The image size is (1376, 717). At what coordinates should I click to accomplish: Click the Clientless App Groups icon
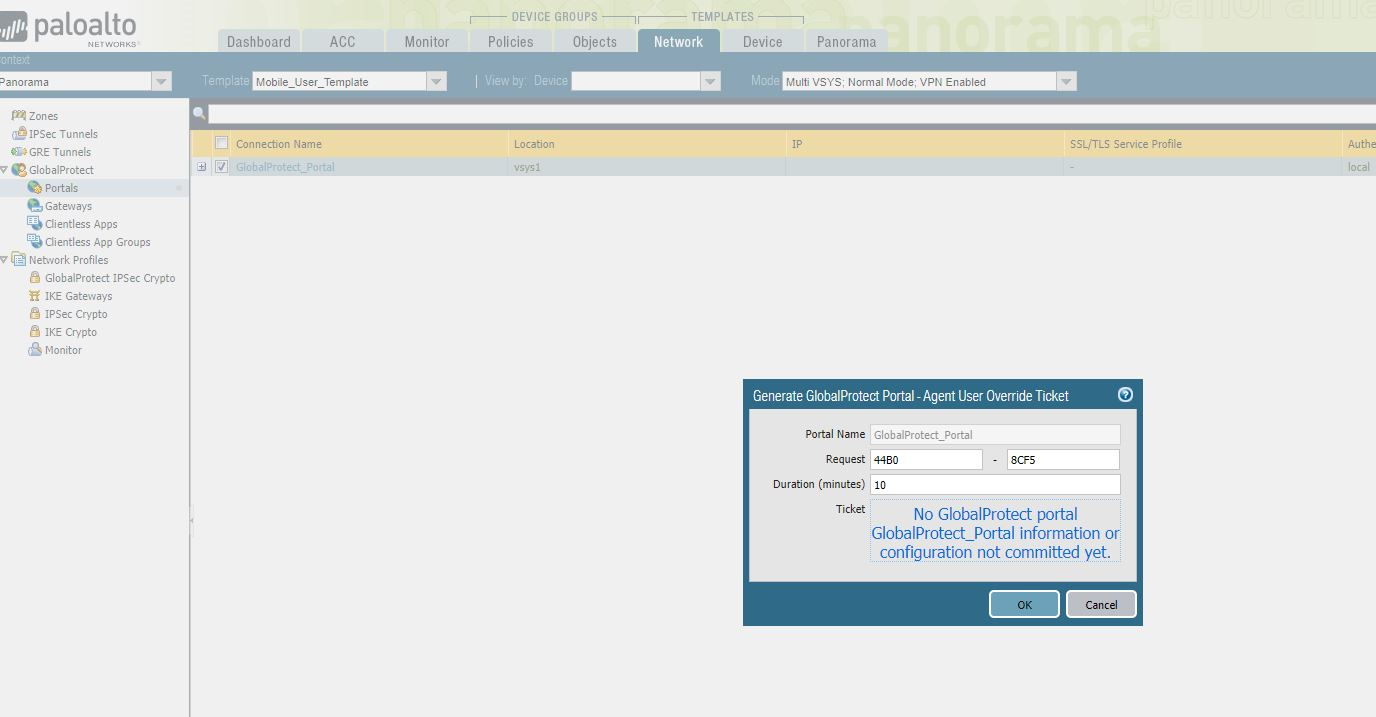pos(34,242)
